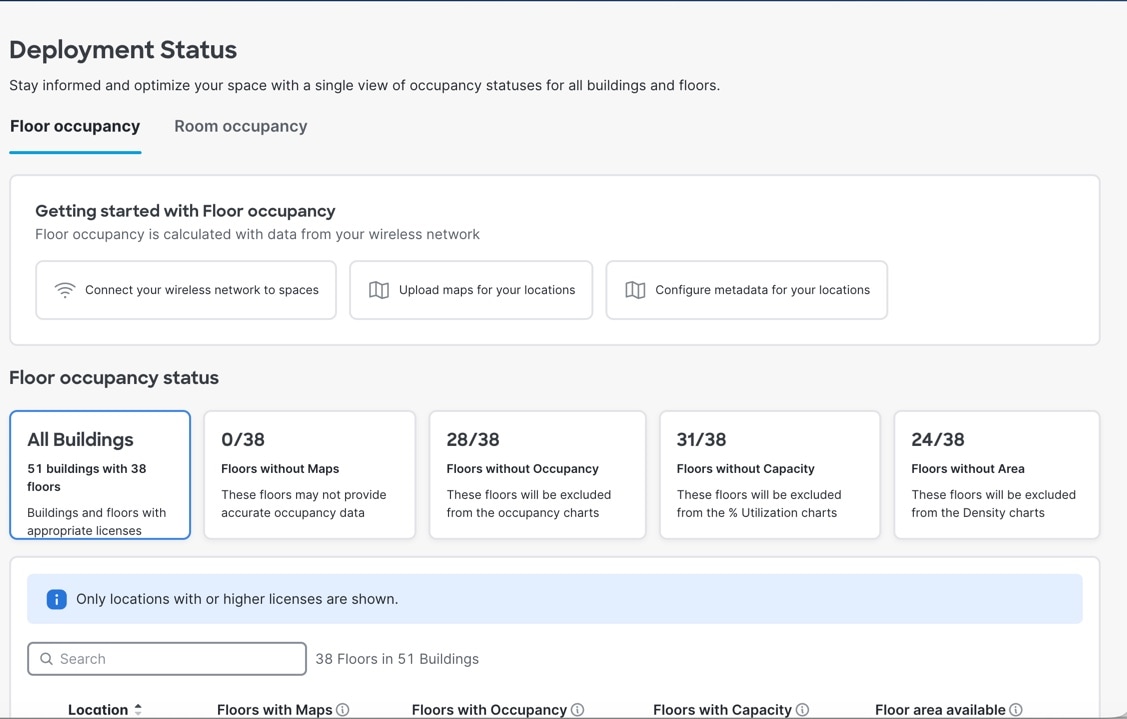The height and width of the screenshot is (719, 1127).
Task: Toggle sort arrow on Location column
Action: [138, 709]
